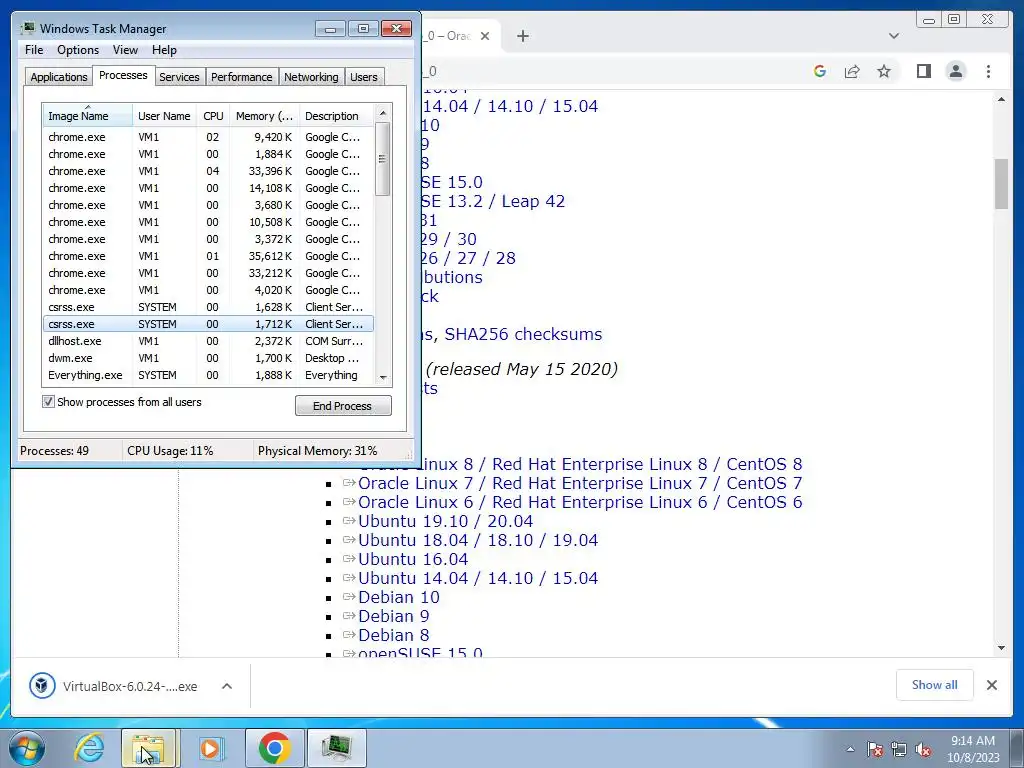Click the VirtualBox download file icon
The image size is (1024, 768).
[42, 686]
